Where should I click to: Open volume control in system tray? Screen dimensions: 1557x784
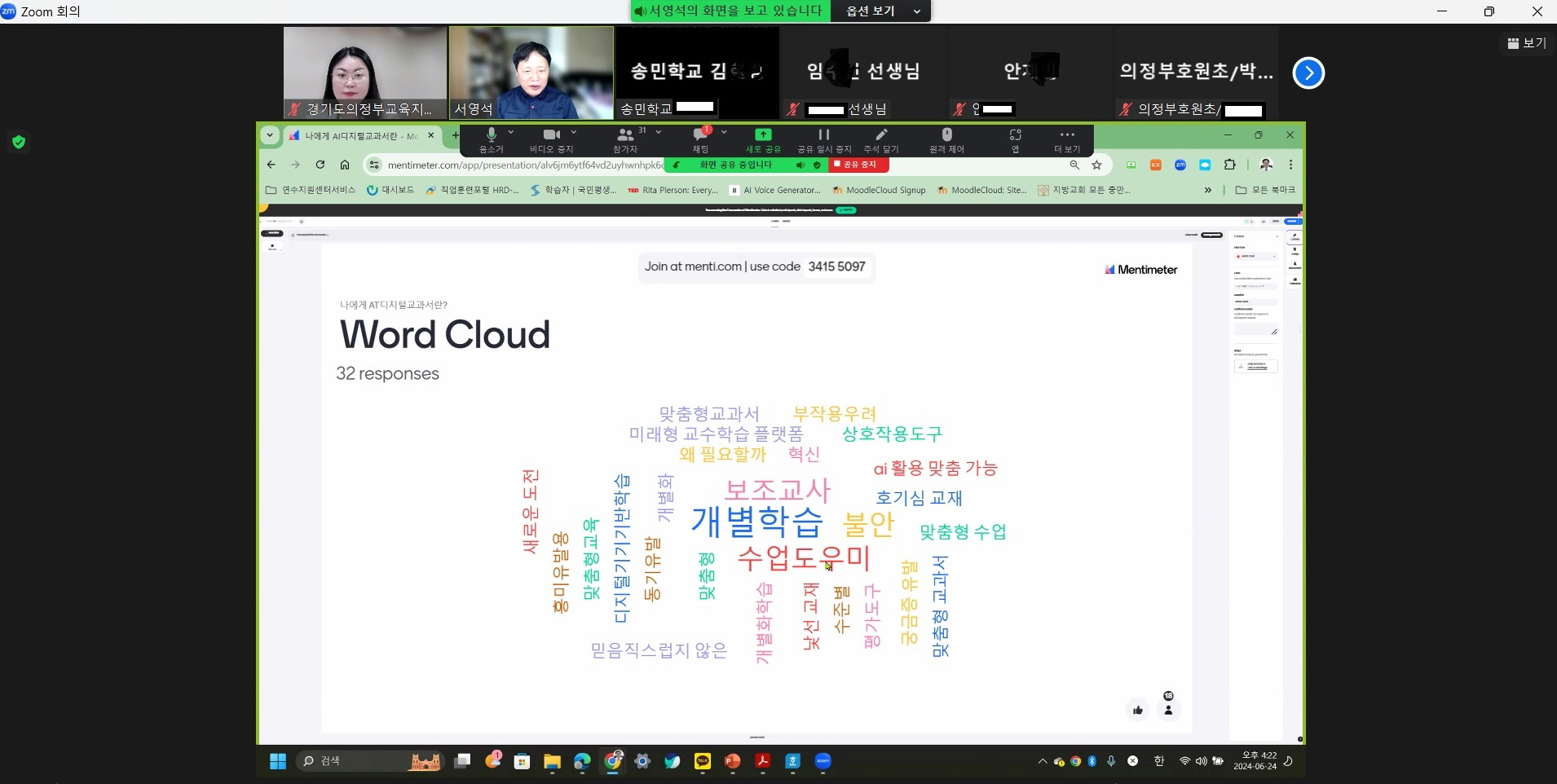click(x=1201, y=761)
